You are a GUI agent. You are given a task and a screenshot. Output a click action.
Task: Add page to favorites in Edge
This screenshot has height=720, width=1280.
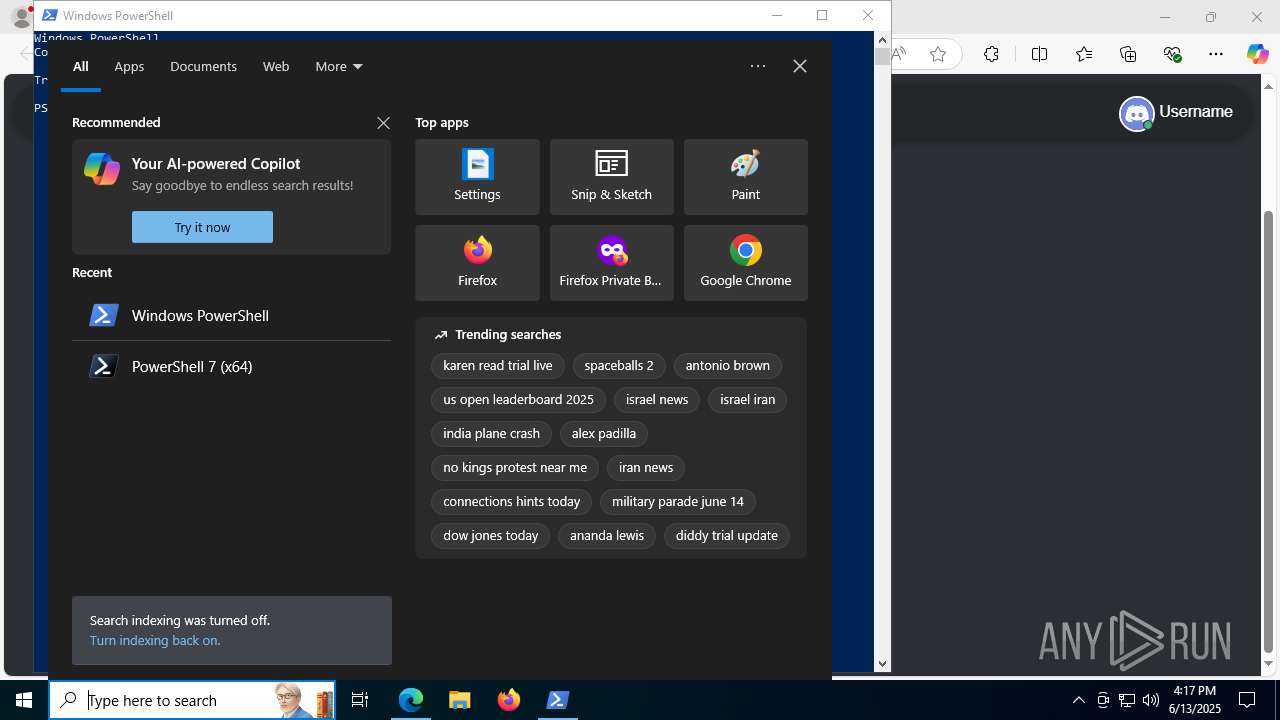point(938,55)
